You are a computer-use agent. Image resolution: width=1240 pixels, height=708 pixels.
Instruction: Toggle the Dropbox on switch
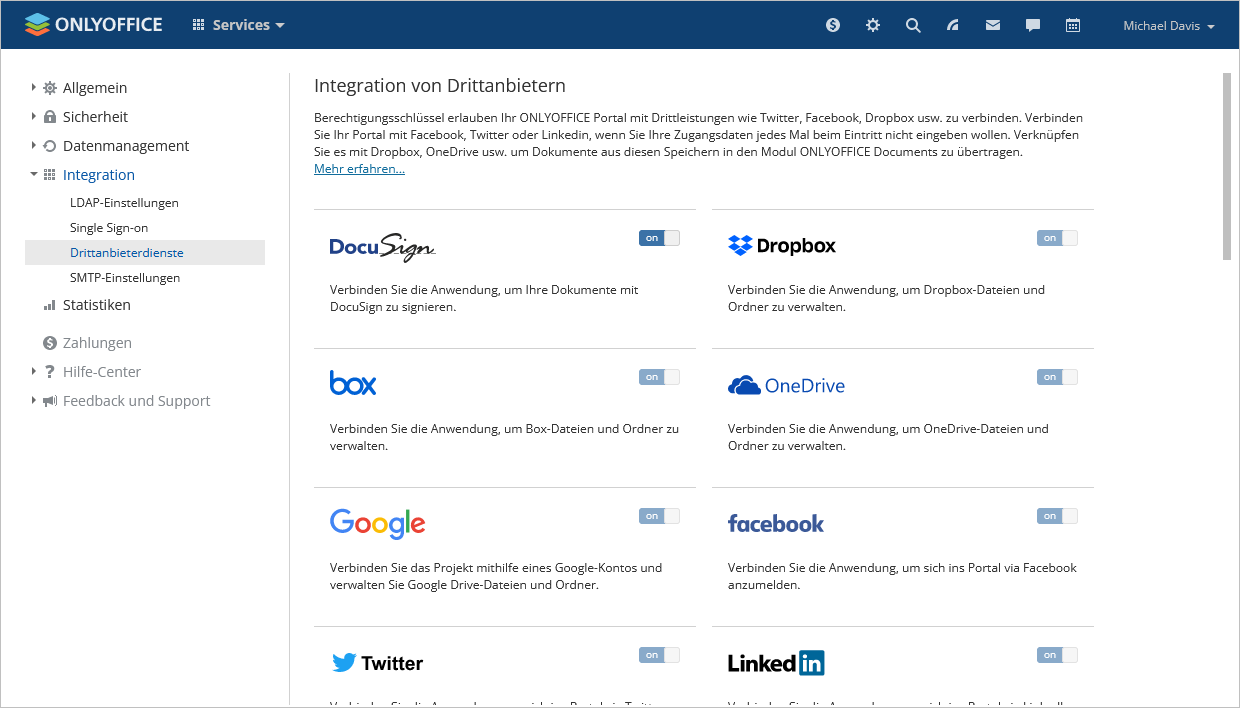tap(1057, 238)
